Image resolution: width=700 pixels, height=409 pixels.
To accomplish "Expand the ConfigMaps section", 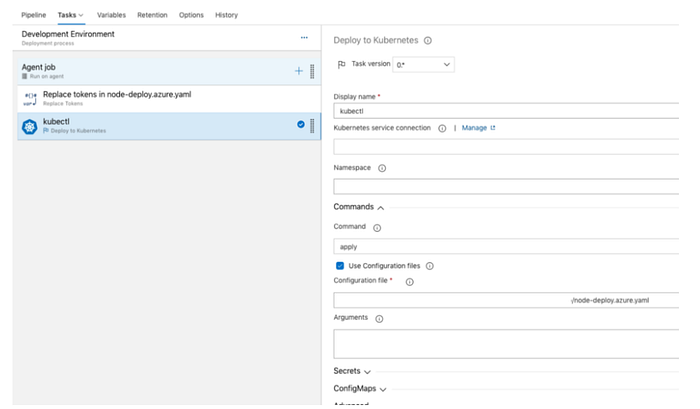I will [359, 388].
